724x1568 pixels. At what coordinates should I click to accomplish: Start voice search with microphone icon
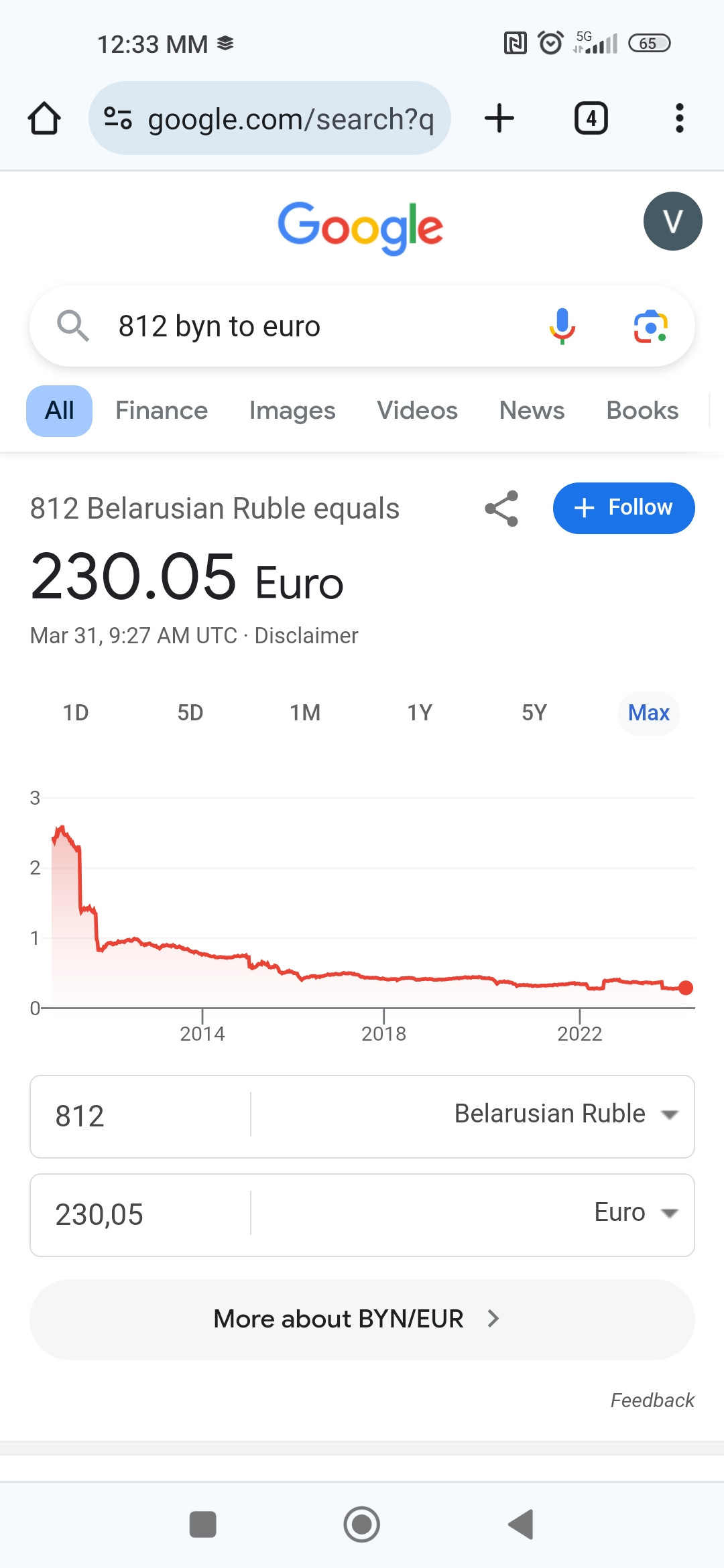[562, 326]
